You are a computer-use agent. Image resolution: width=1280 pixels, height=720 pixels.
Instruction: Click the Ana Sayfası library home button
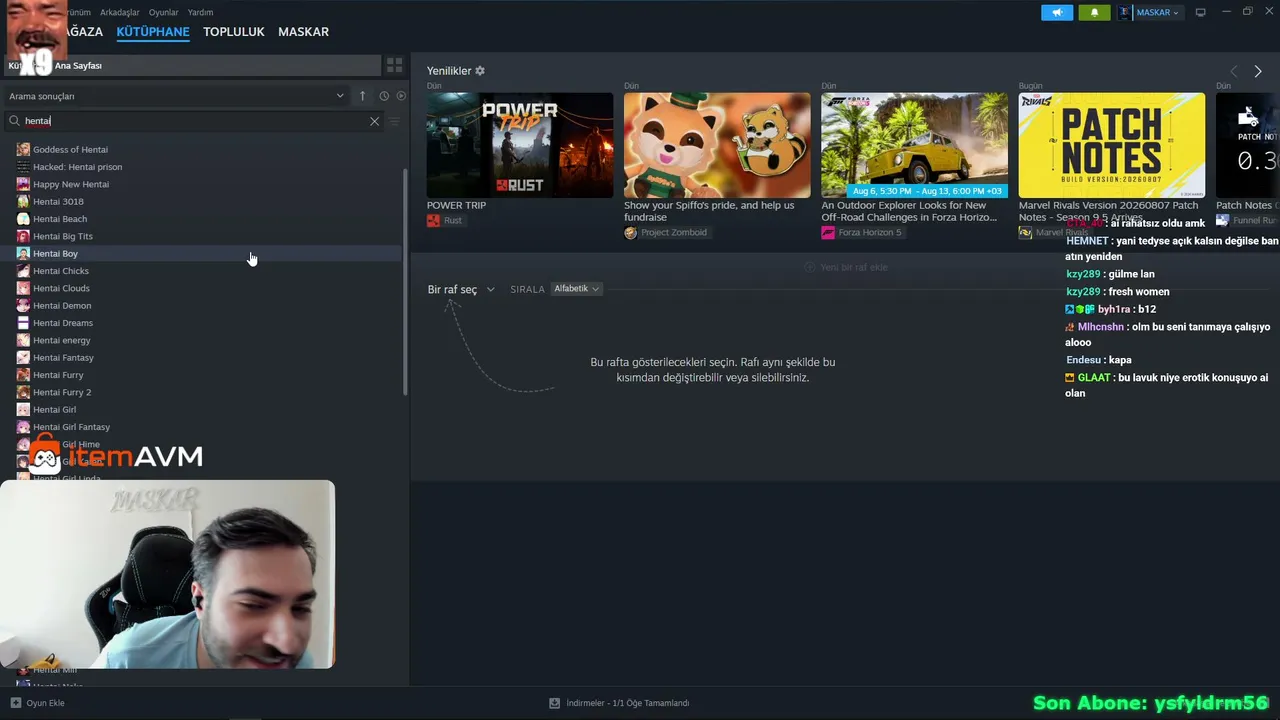[192, 65]
